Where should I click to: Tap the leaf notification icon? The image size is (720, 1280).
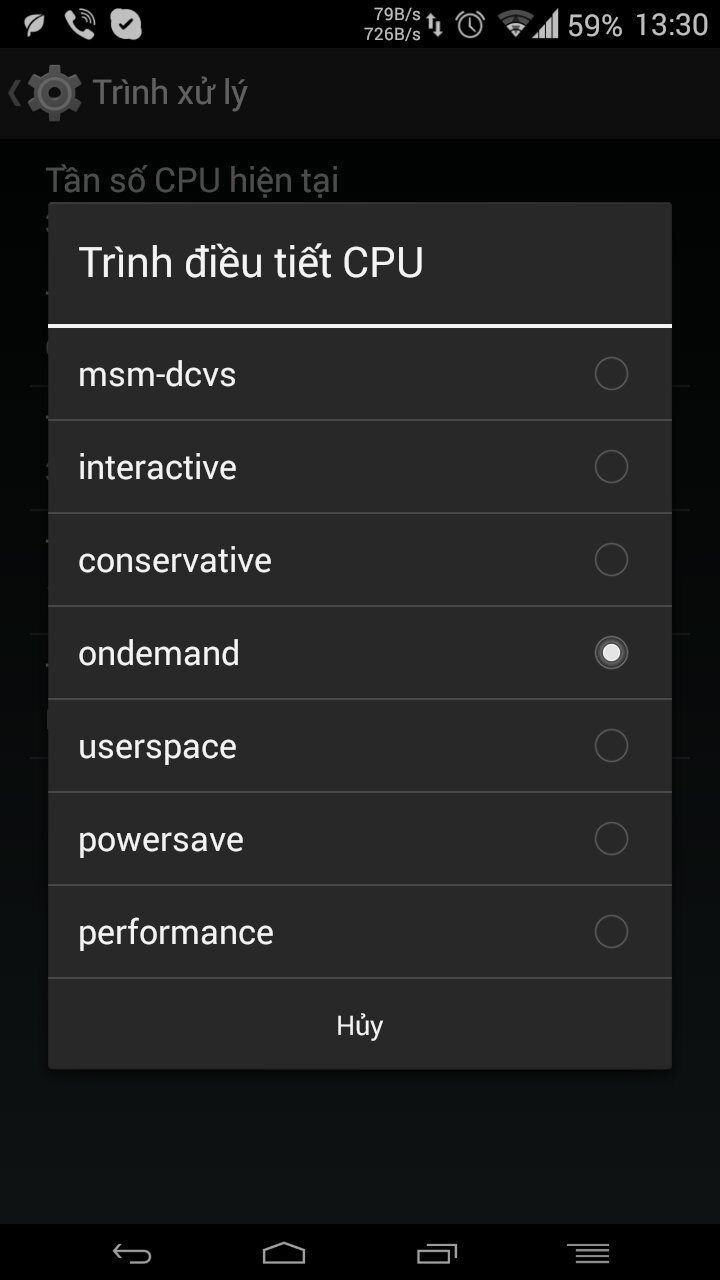[x=34, y=24]
